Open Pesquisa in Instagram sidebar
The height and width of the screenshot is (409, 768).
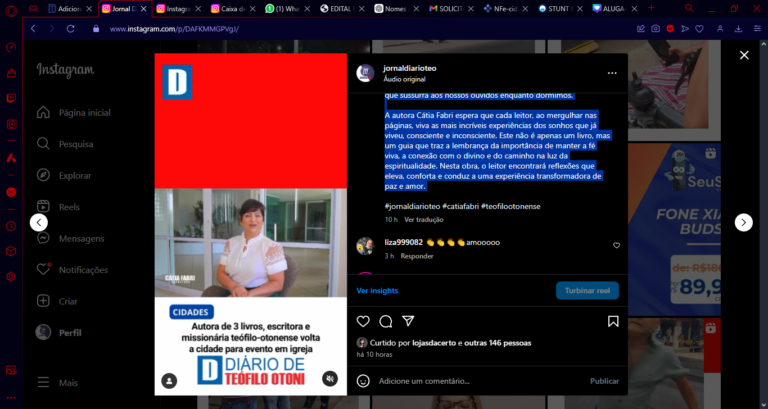coord(65,144)
